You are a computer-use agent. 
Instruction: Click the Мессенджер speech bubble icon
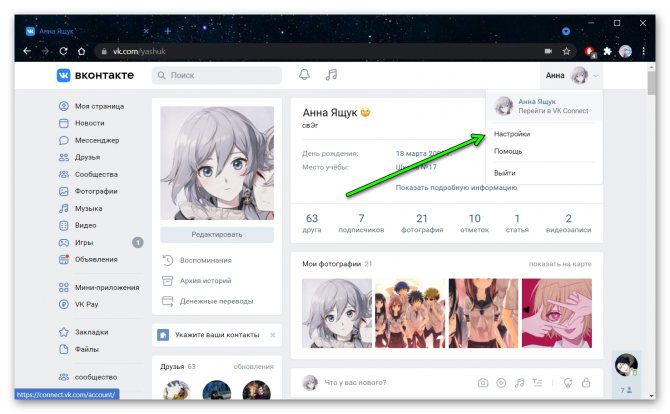pos(64,140)
